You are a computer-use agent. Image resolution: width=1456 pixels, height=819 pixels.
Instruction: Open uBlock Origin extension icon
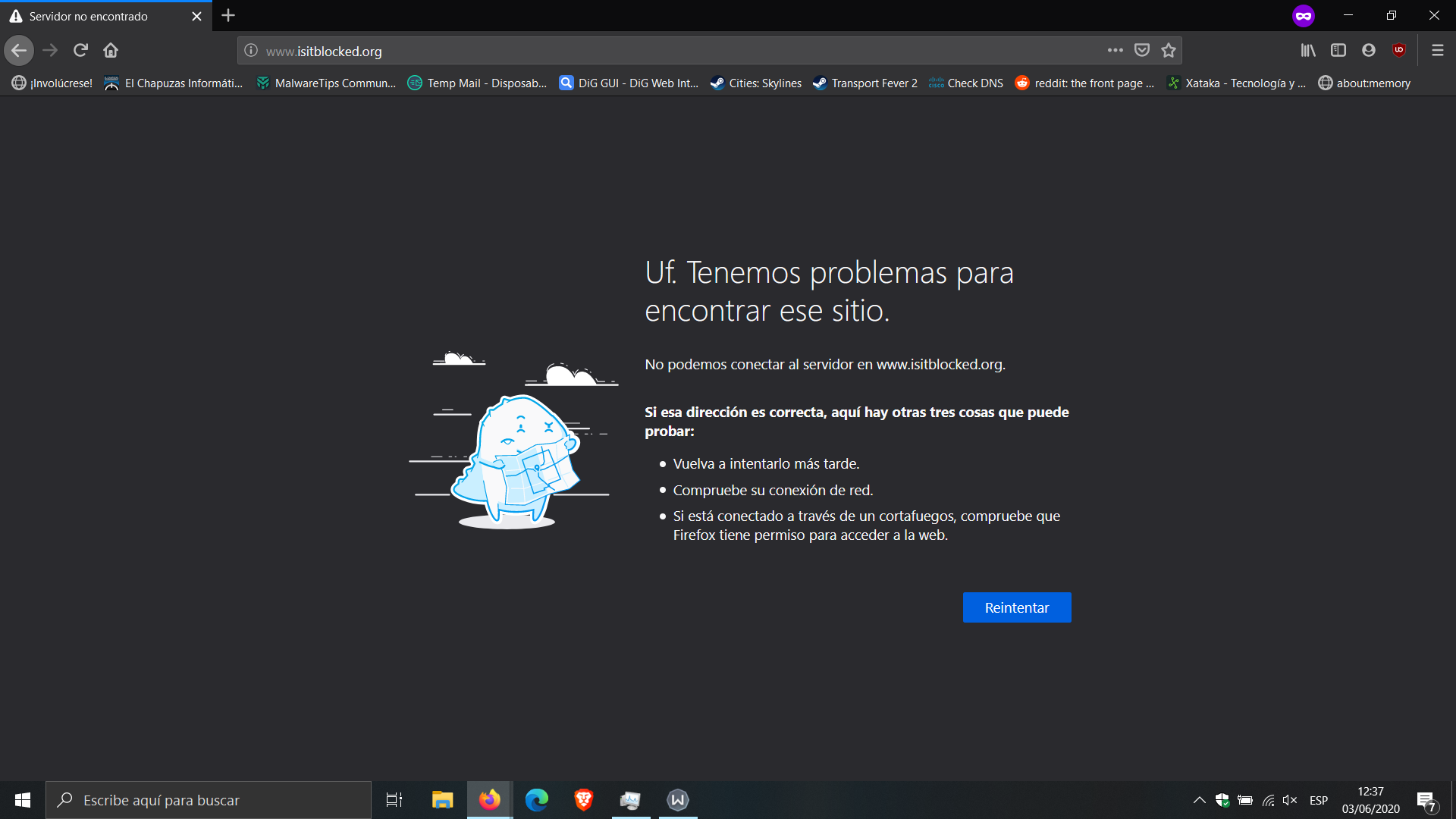pos(1399,51)
